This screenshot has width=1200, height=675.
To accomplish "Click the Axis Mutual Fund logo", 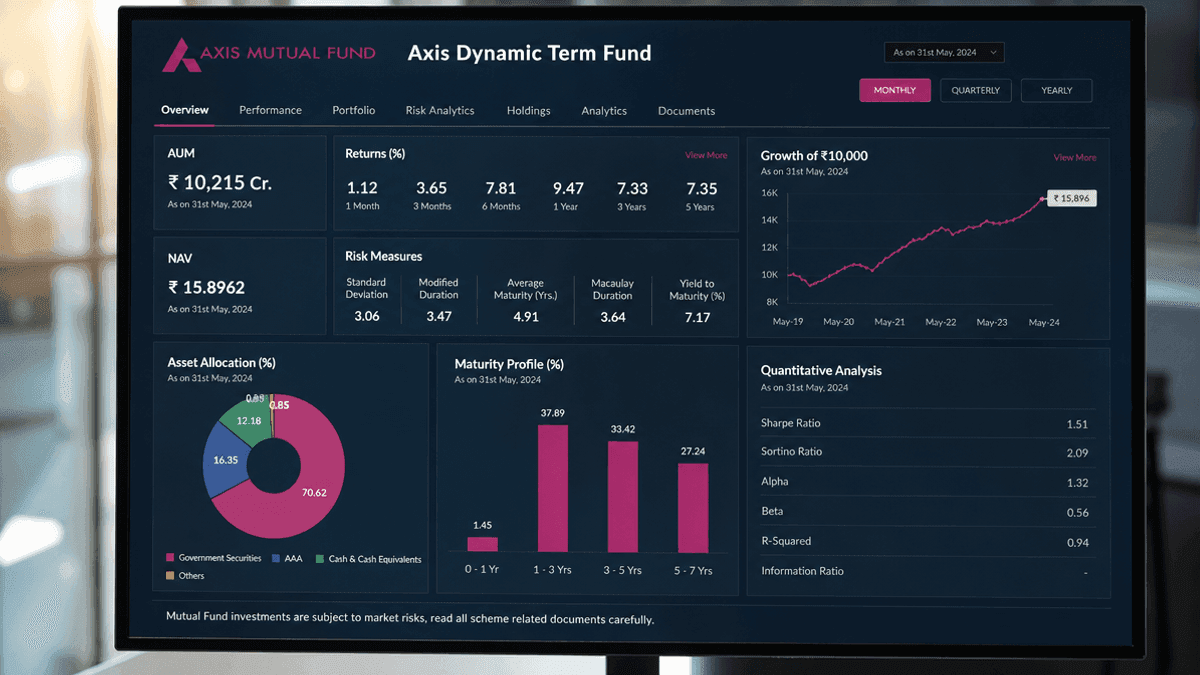I will 269,53.
